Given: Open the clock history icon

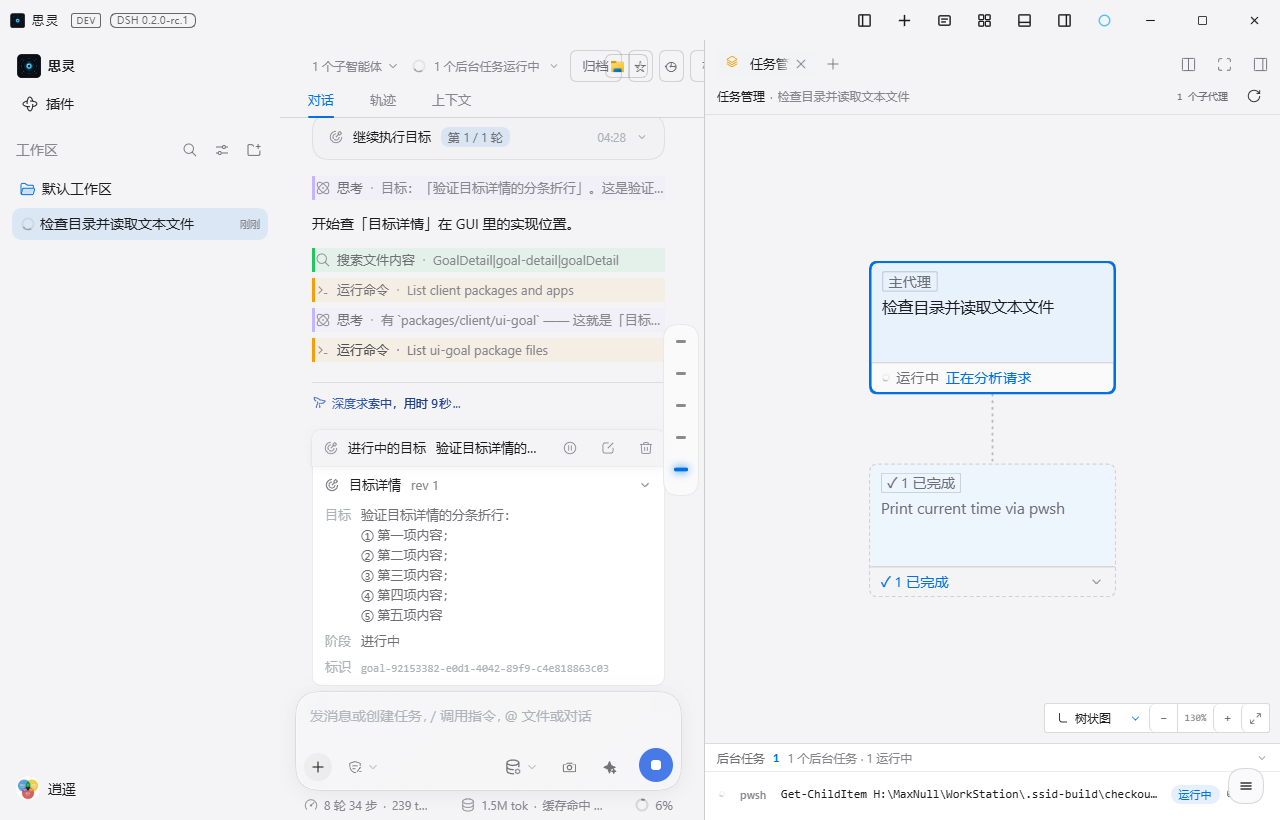Looking at the screenshot, I should [672, 66].
